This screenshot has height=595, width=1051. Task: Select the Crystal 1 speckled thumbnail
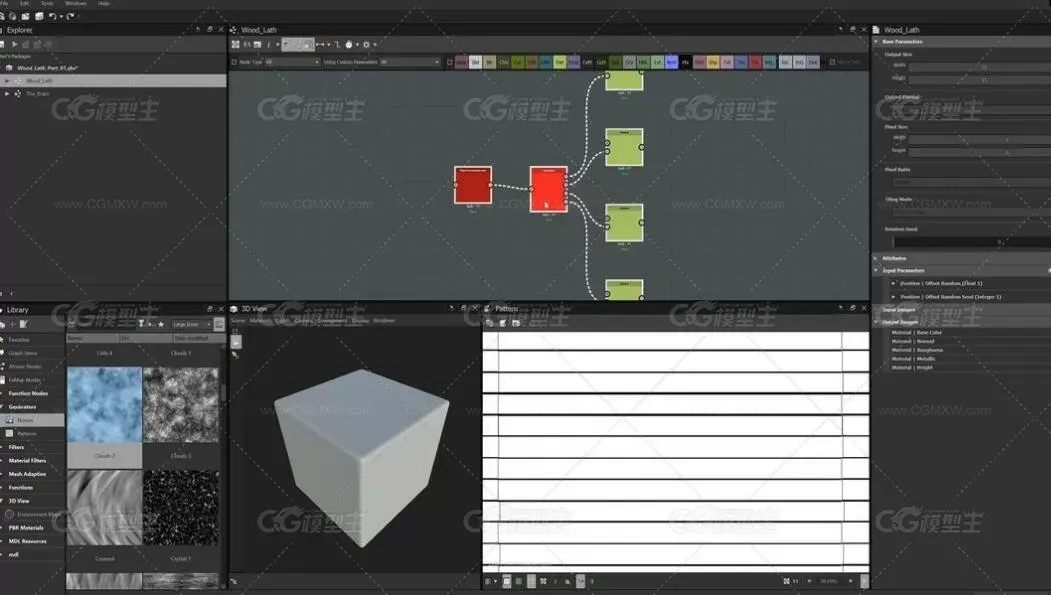tap(180, 507)
